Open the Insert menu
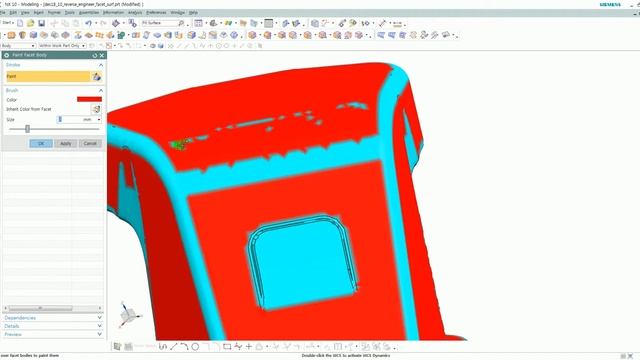This screenshot has width=640, height=360. (38, 13)
